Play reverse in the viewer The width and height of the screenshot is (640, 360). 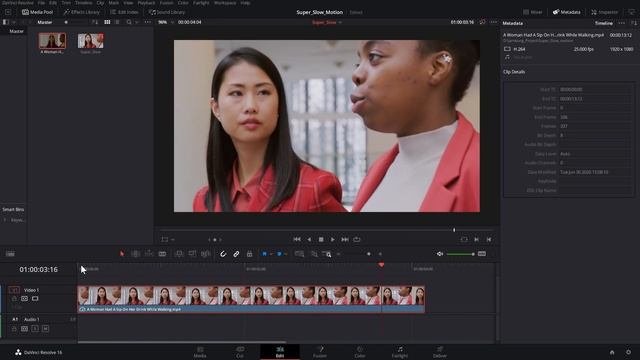[x=309, y=240]
